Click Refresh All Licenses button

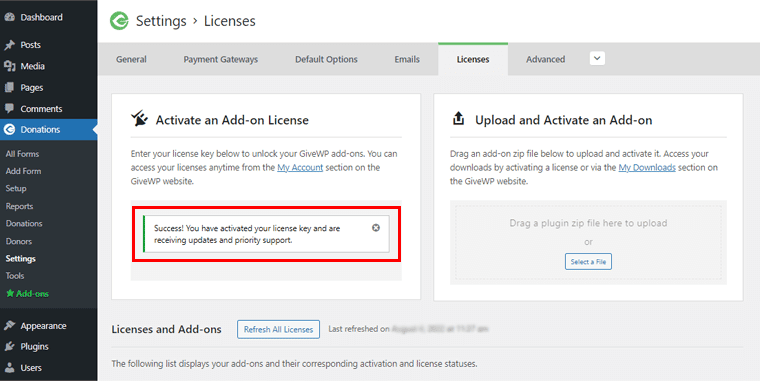278,329
